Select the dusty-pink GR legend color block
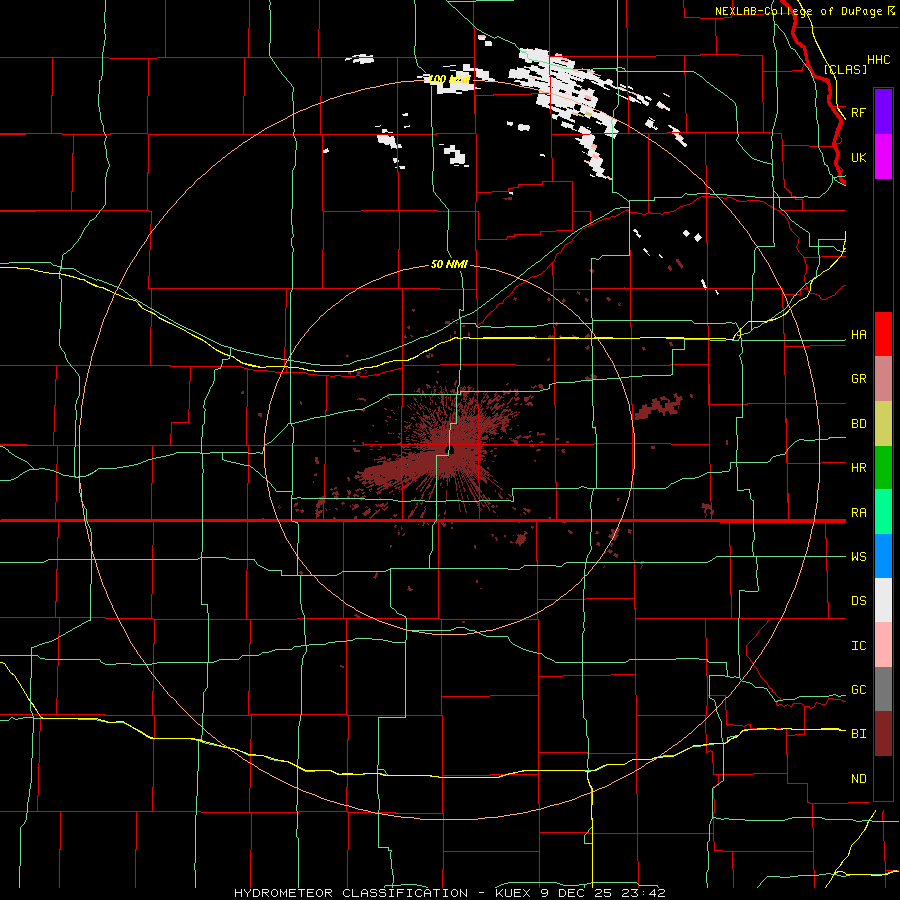Viewport: 900px width, 900px height. click(x=883, y=379)
